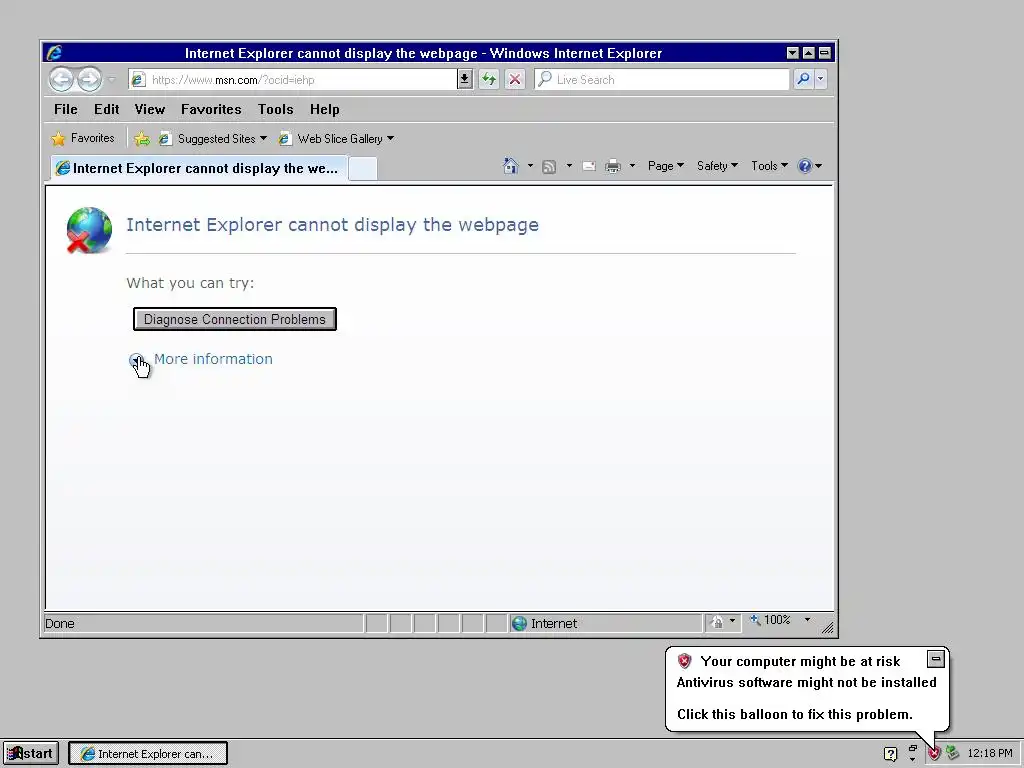Expand the Feeds dropdown arrow
The image size is (1024, 768).
click(569, 166)
